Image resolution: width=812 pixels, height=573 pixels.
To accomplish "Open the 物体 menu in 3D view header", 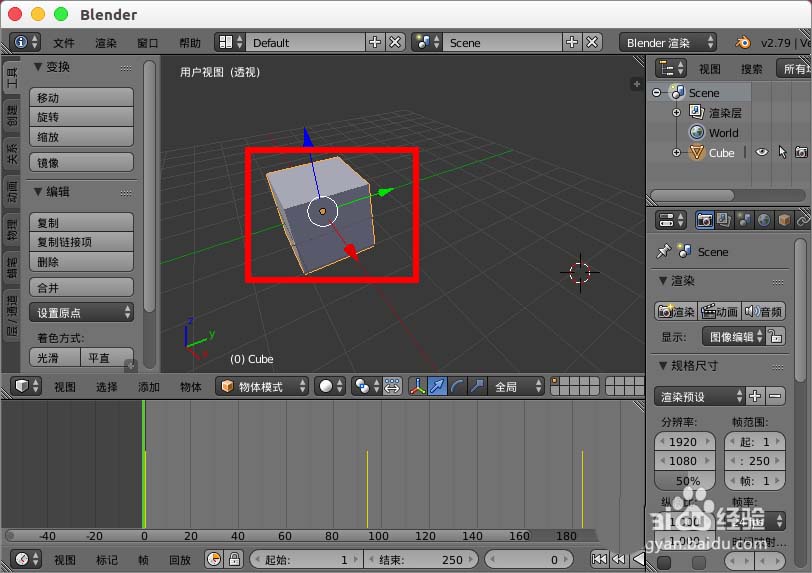I will 191,387.
